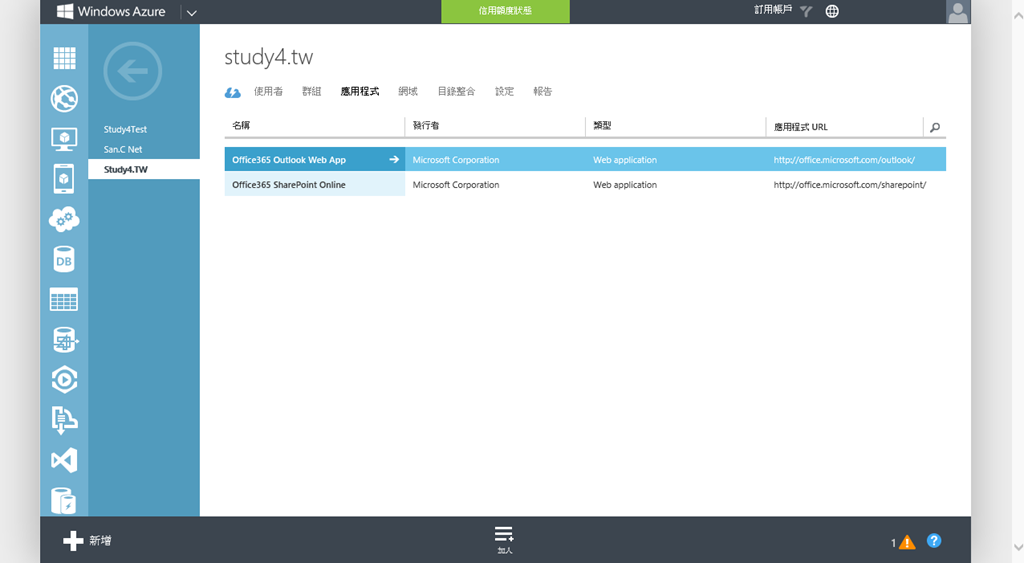Switch to the 報告 tab
The image size is (1024, 563).
(x=543, y=91)
